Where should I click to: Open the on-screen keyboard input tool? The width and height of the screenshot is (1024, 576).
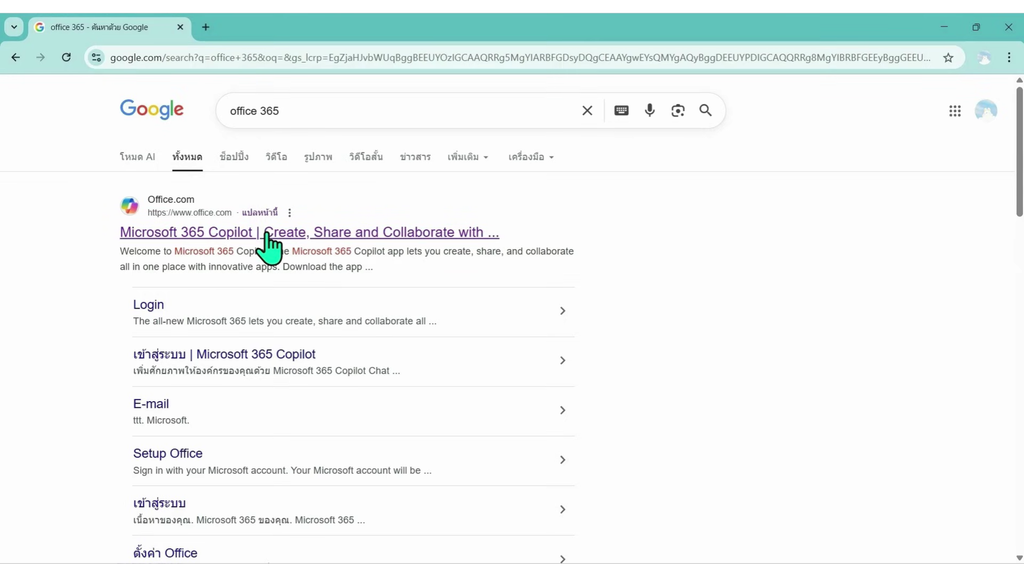coord(621,111)
